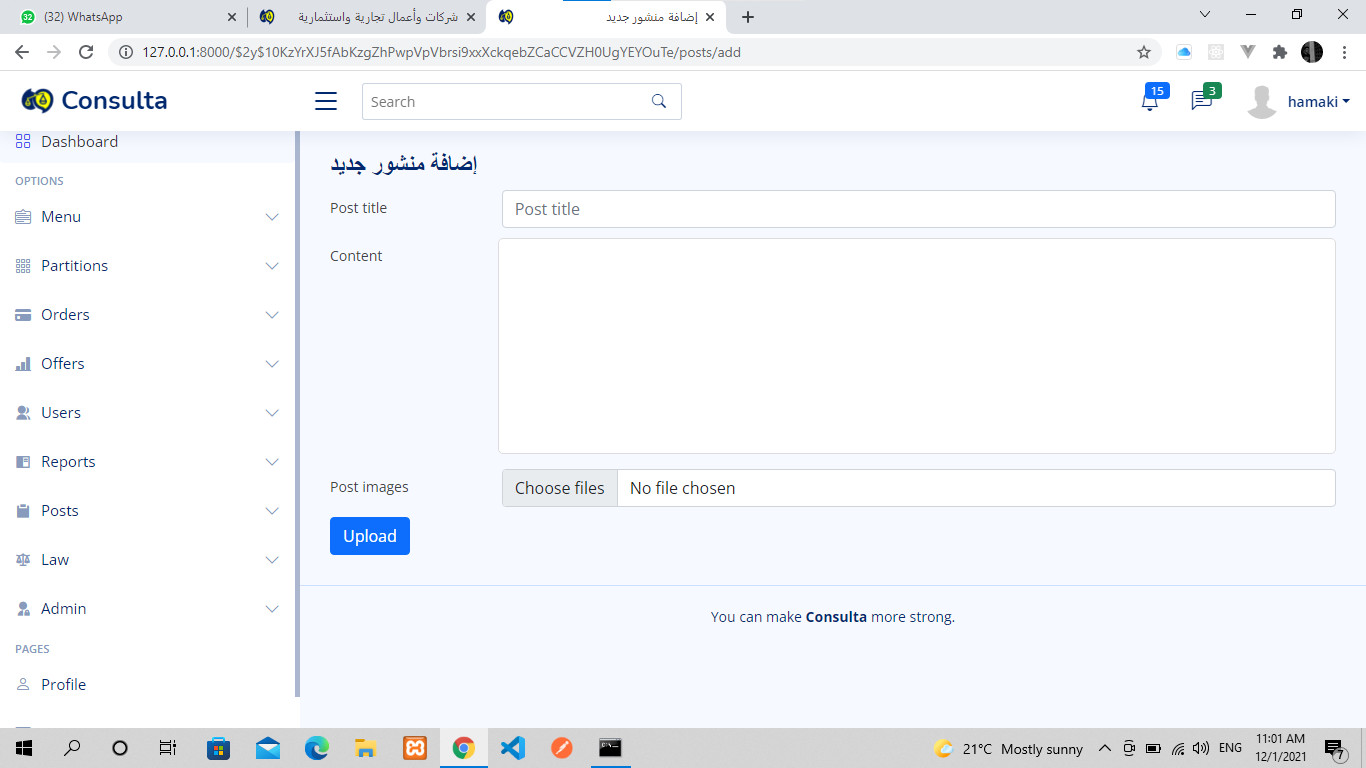
Task: Open Visual Studio Code from taskbar
Action: pos(512,748)
